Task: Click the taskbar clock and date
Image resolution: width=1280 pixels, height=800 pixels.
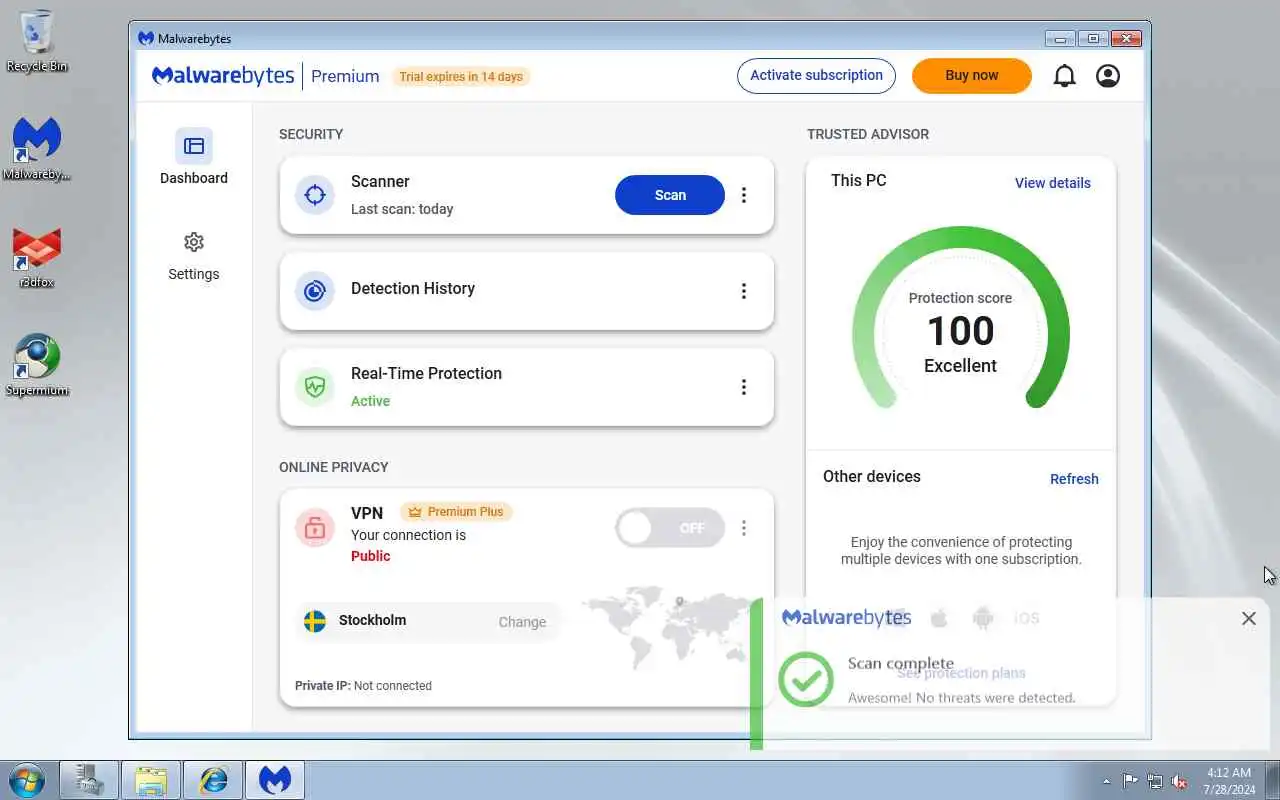Action: (1229, 781)
